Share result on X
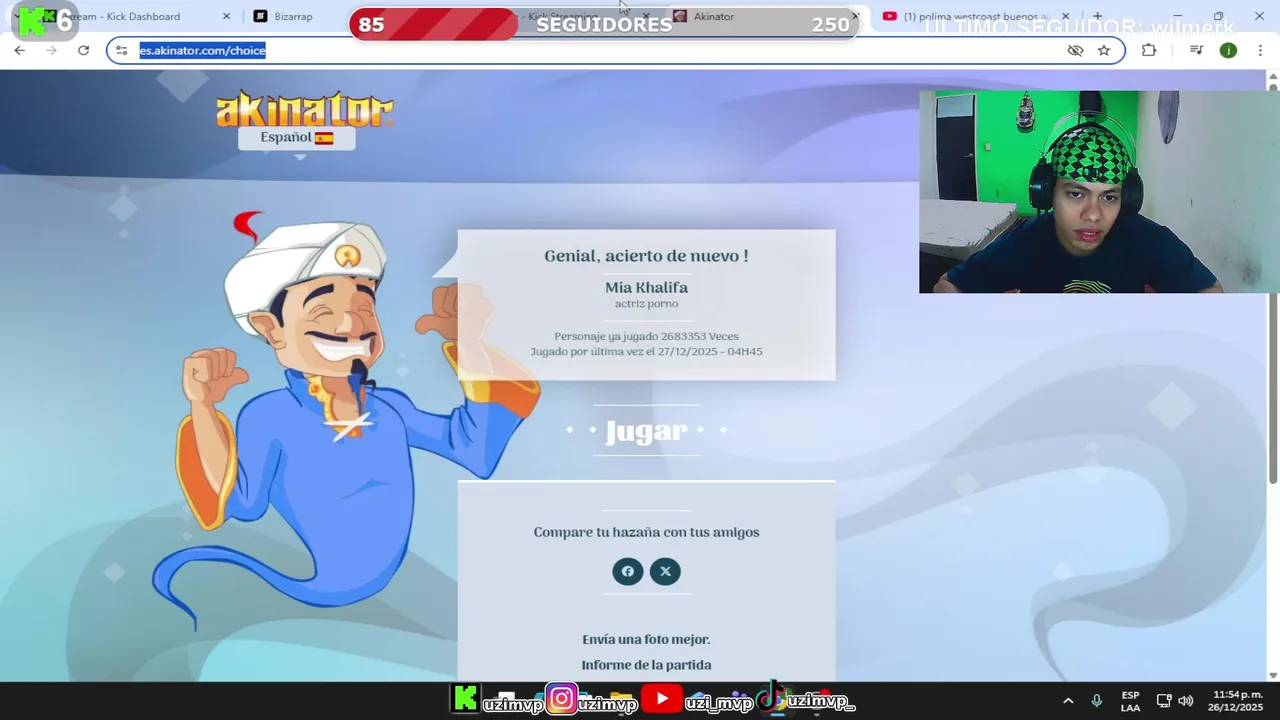Image resolution: width=1280 pixels, height=720 pixels. click(x=665, y=571)
